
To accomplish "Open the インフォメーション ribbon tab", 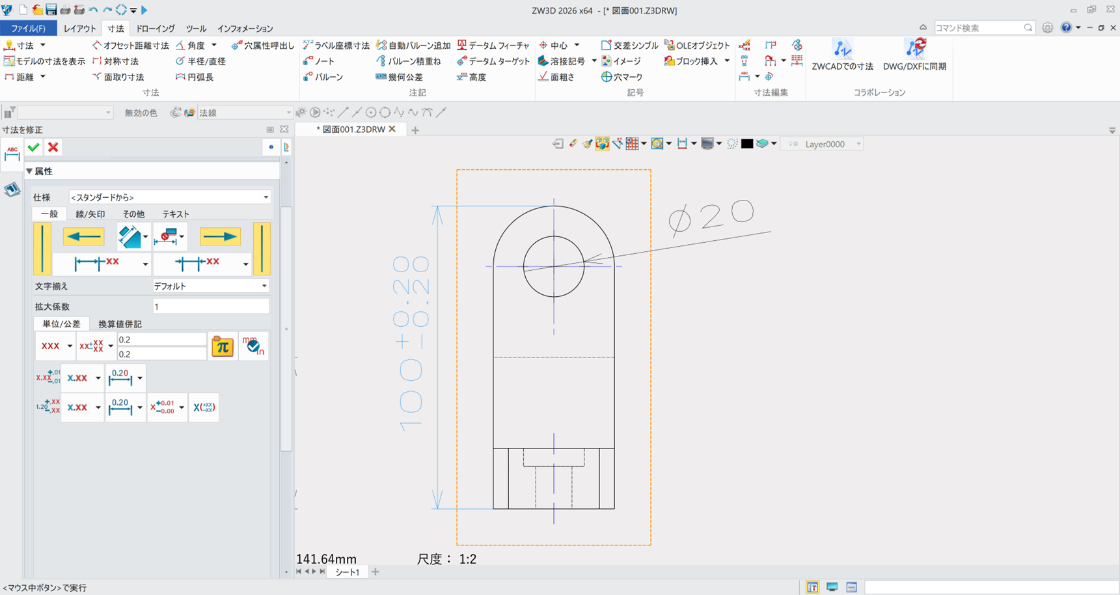I will click(x=245, y=29).
